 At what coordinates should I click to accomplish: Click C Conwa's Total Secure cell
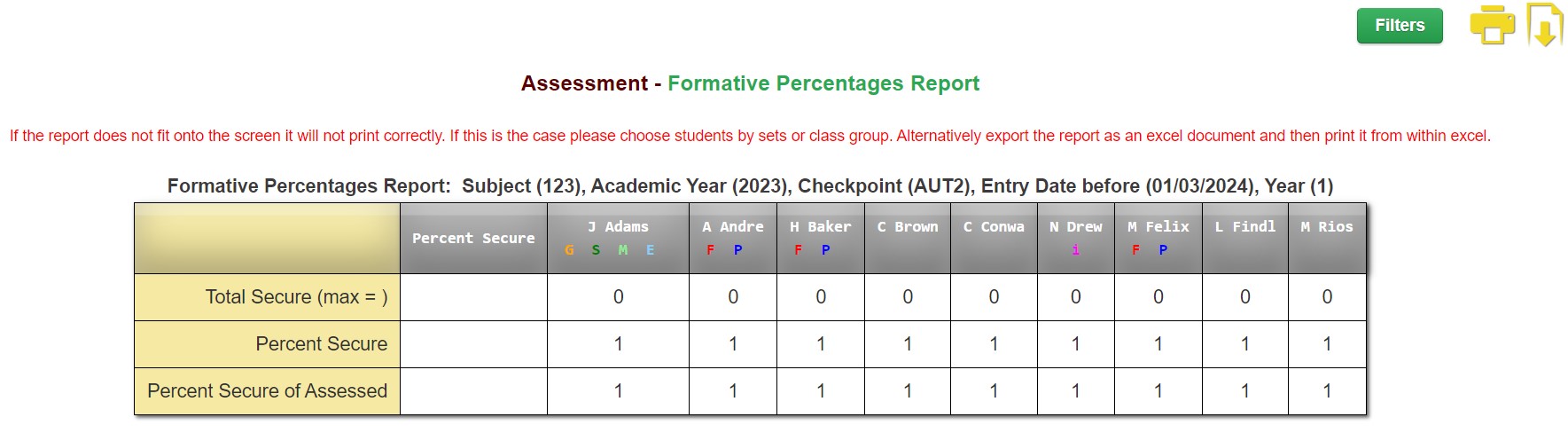(994, 297)
